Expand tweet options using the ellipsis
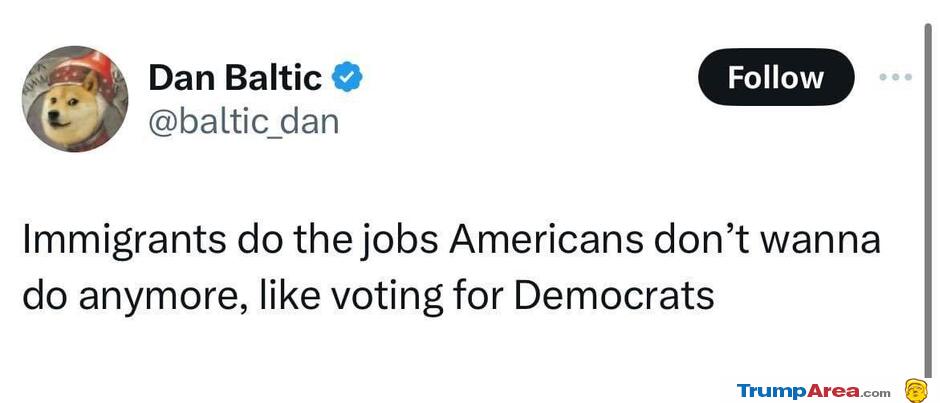 point(896,77)
